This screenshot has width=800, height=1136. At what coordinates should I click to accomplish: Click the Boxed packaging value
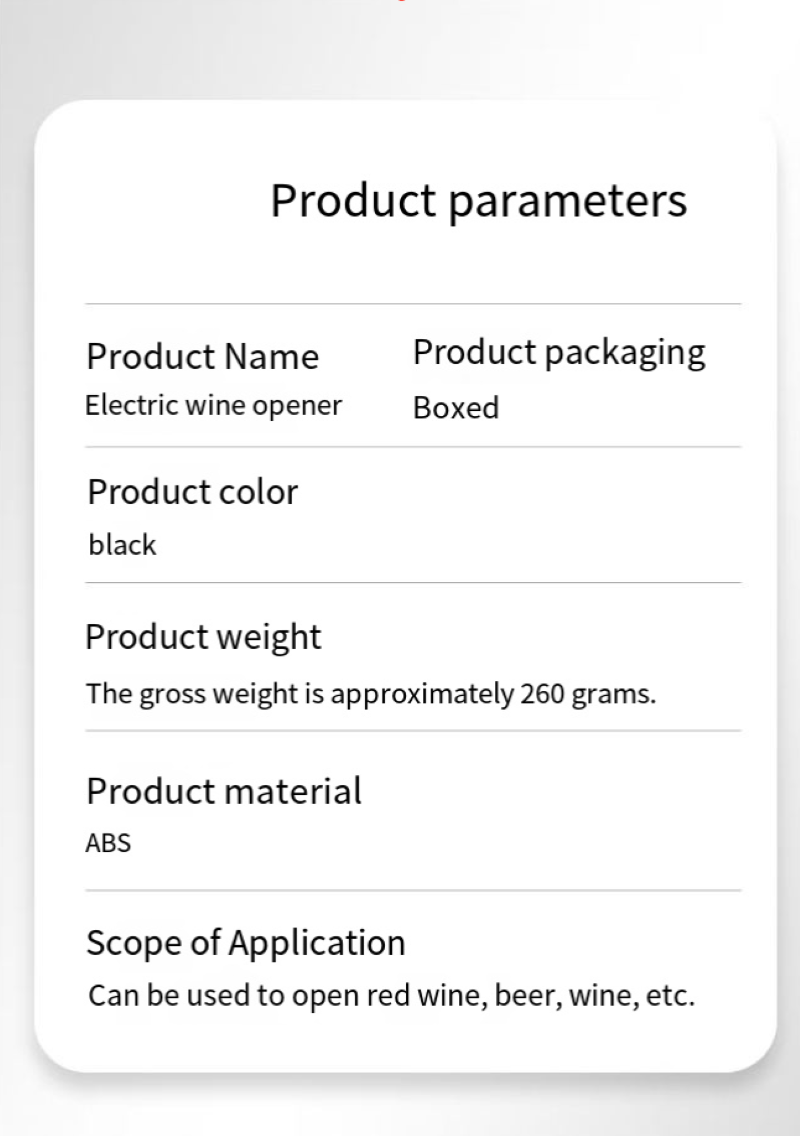[x=455, y=408]
